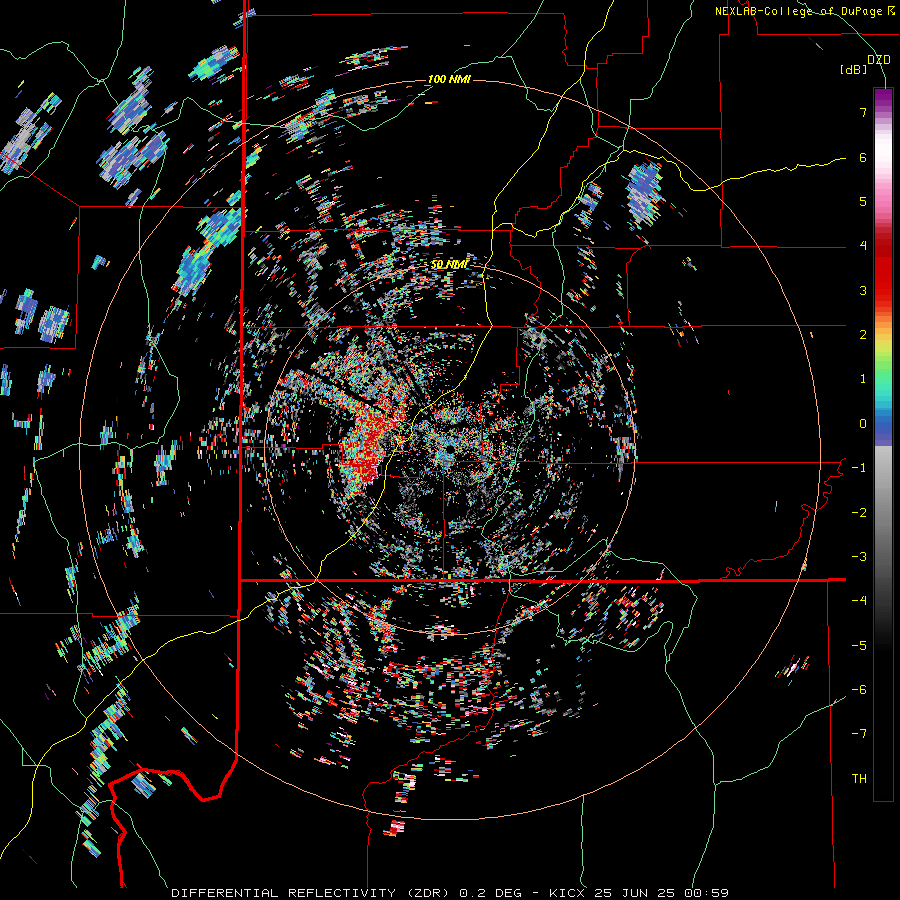The height and width of the screenshot is (900, 900).
Task: Click the [dB] unit label
Action: [853, 70]
